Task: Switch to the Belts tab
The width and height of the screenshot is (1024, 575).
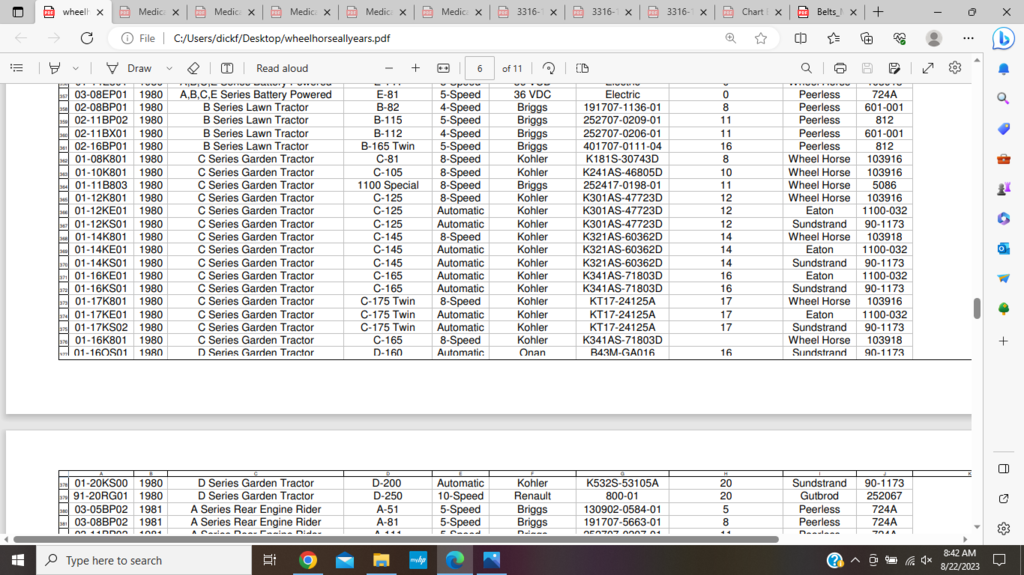Action: (825, 12)
